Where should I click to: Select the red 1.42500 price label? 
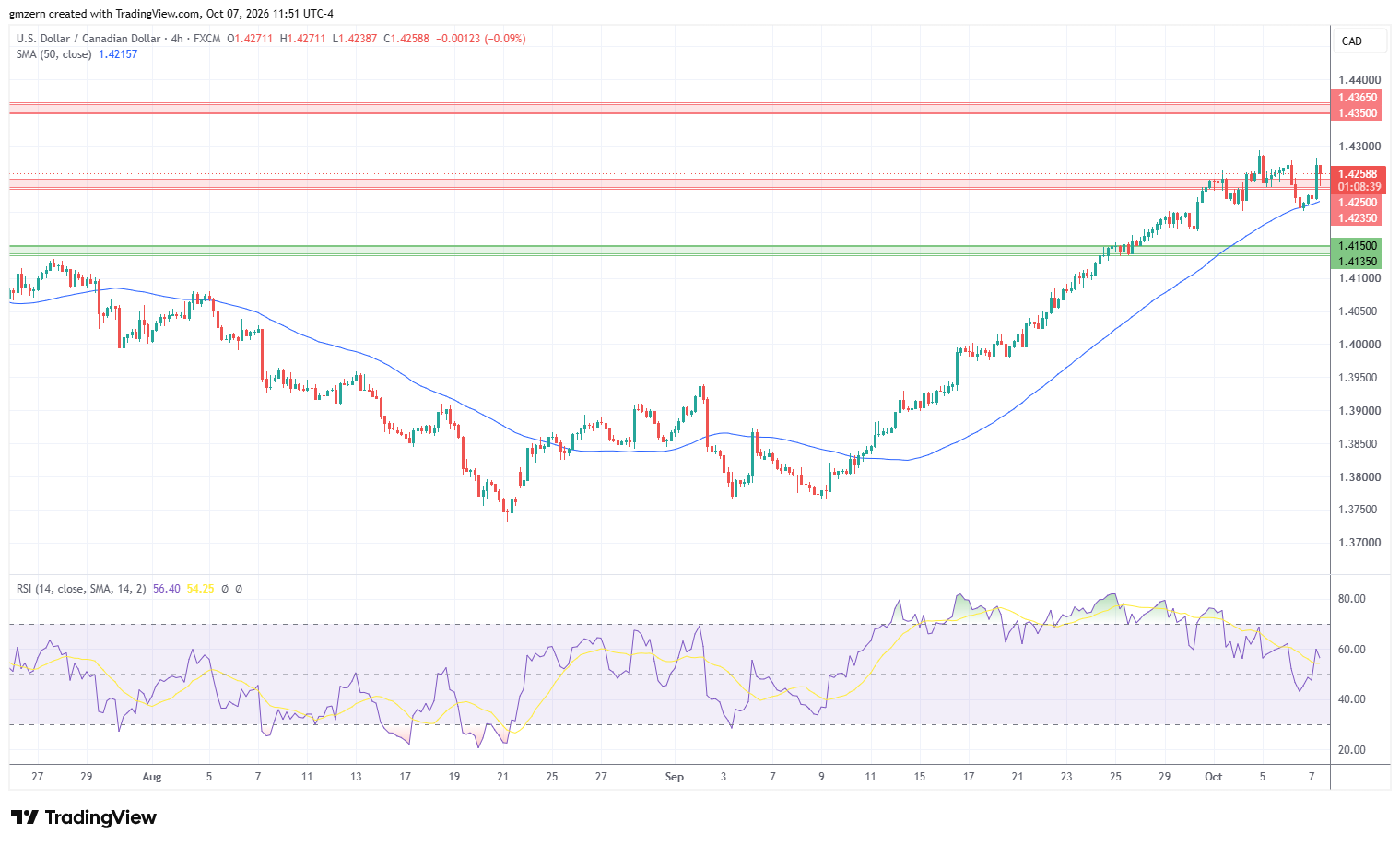(1358, 203)
